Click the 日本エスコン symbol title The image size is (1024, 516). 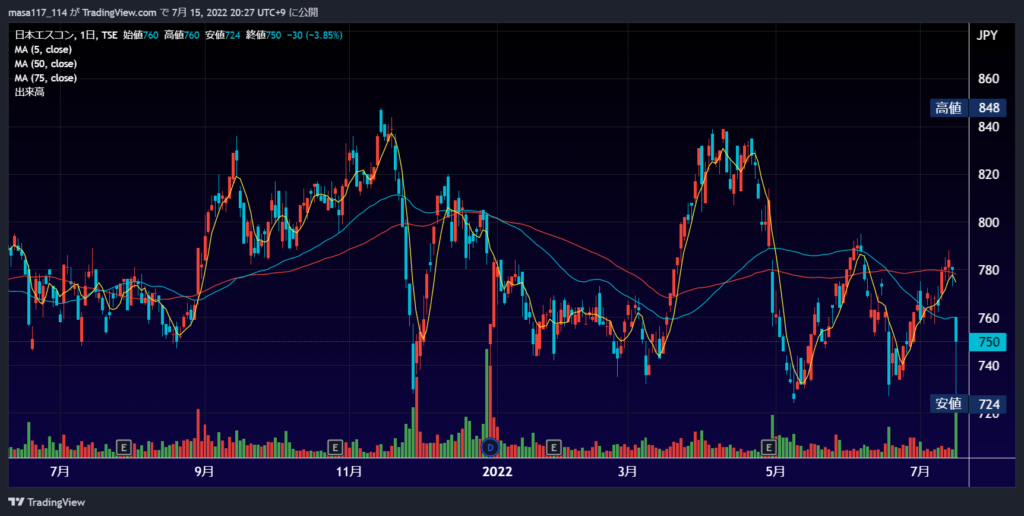click(43, 35)
